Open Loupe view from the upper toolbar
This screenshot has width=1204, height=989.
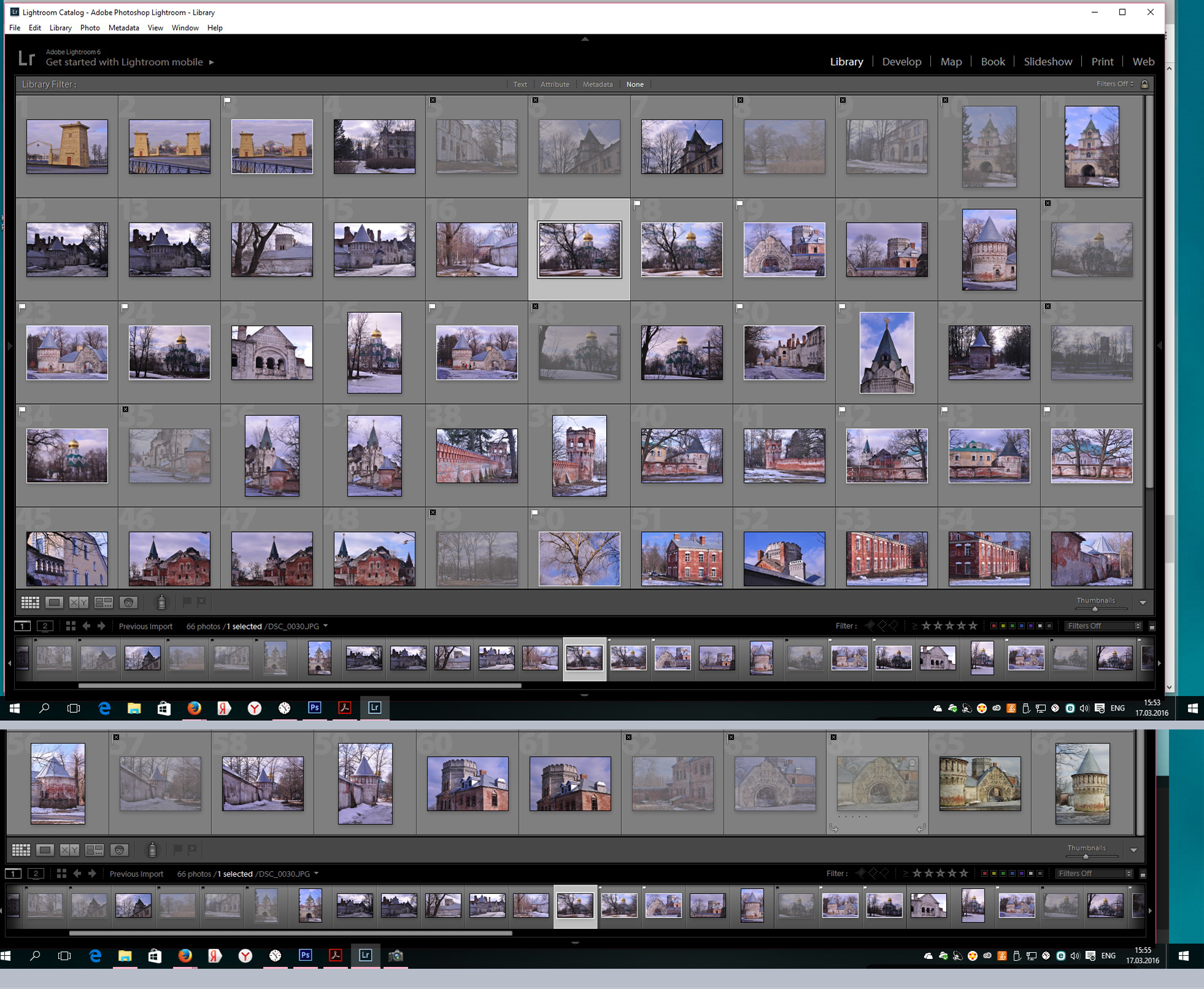coord(54,602)
